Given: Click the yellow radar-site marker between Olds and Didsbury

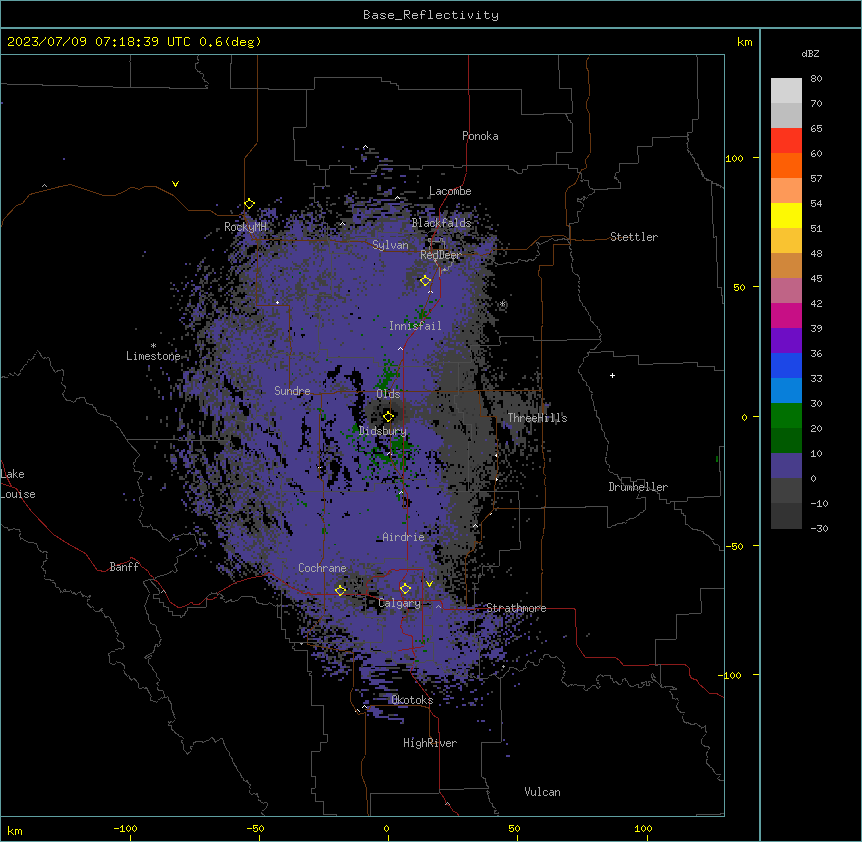Looking at the screenshot, I should click(388, 416).
